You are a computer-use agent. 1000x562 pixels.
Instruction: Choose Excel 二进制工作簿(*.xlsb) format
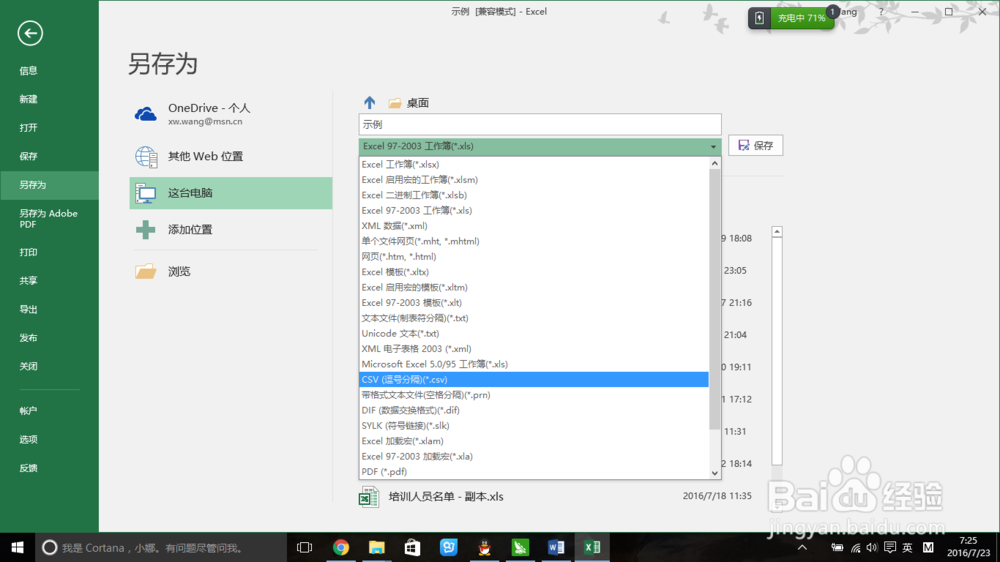[x=533, y=195]
